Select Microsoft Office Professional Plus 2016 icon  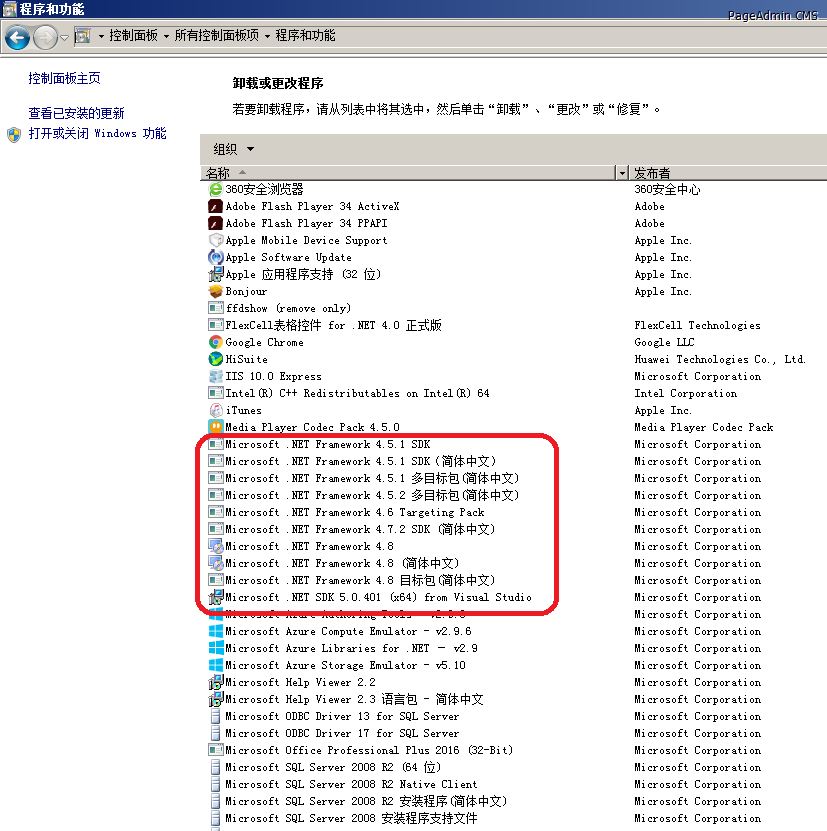tap(216, 750)
